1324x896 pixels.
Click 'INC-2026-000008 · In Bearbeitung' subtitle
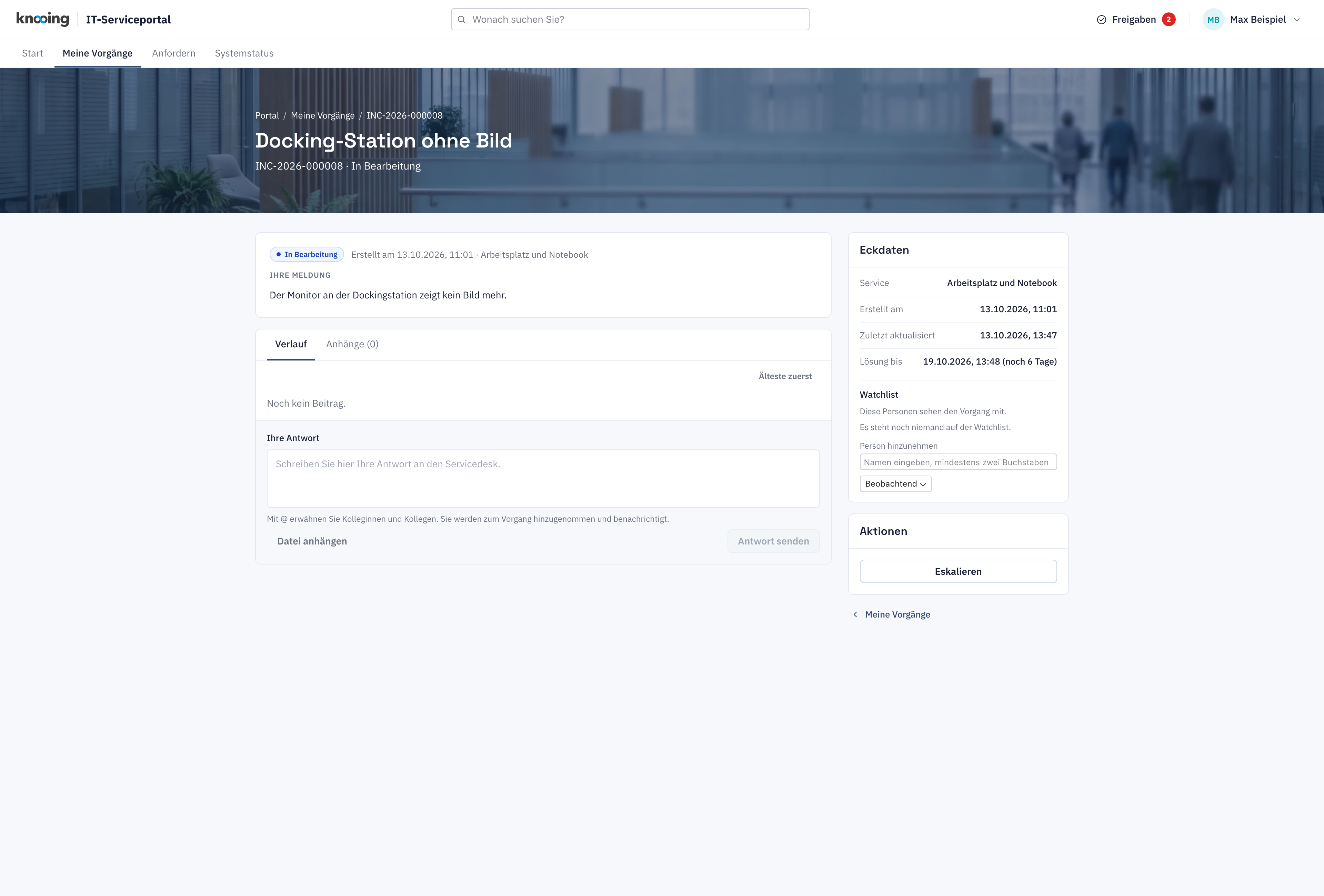point(338,166)
